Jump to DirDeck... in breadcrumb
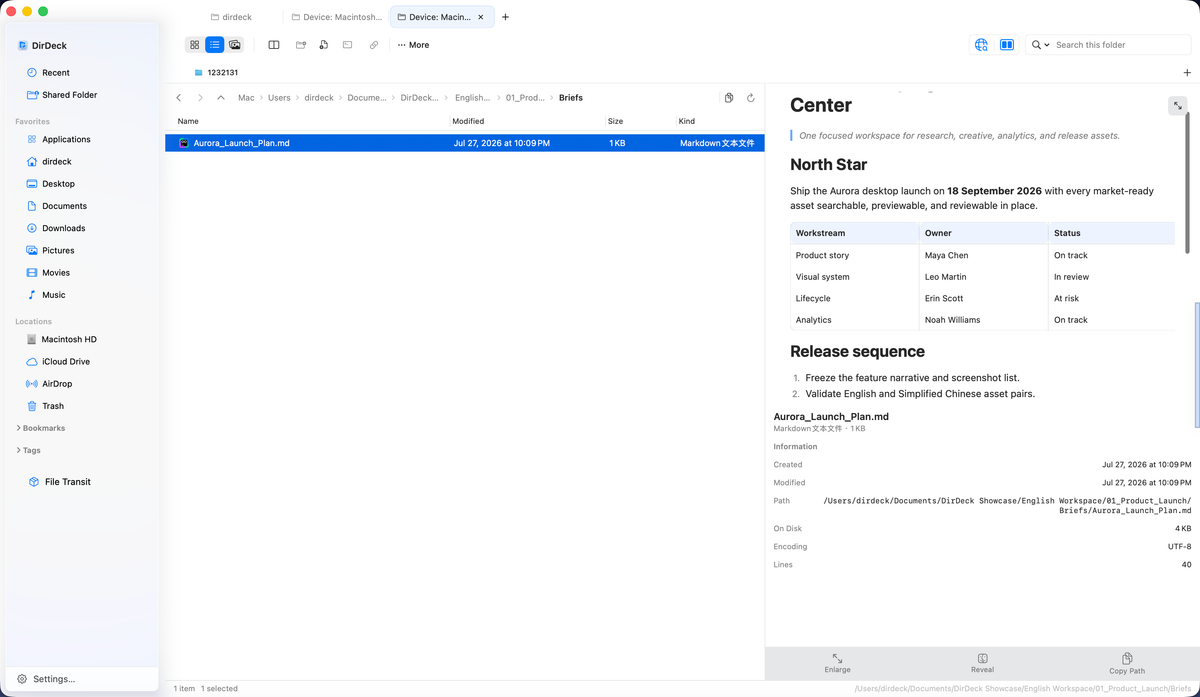Viewport: 1200px width, 697px height. (x=420, y=98)
